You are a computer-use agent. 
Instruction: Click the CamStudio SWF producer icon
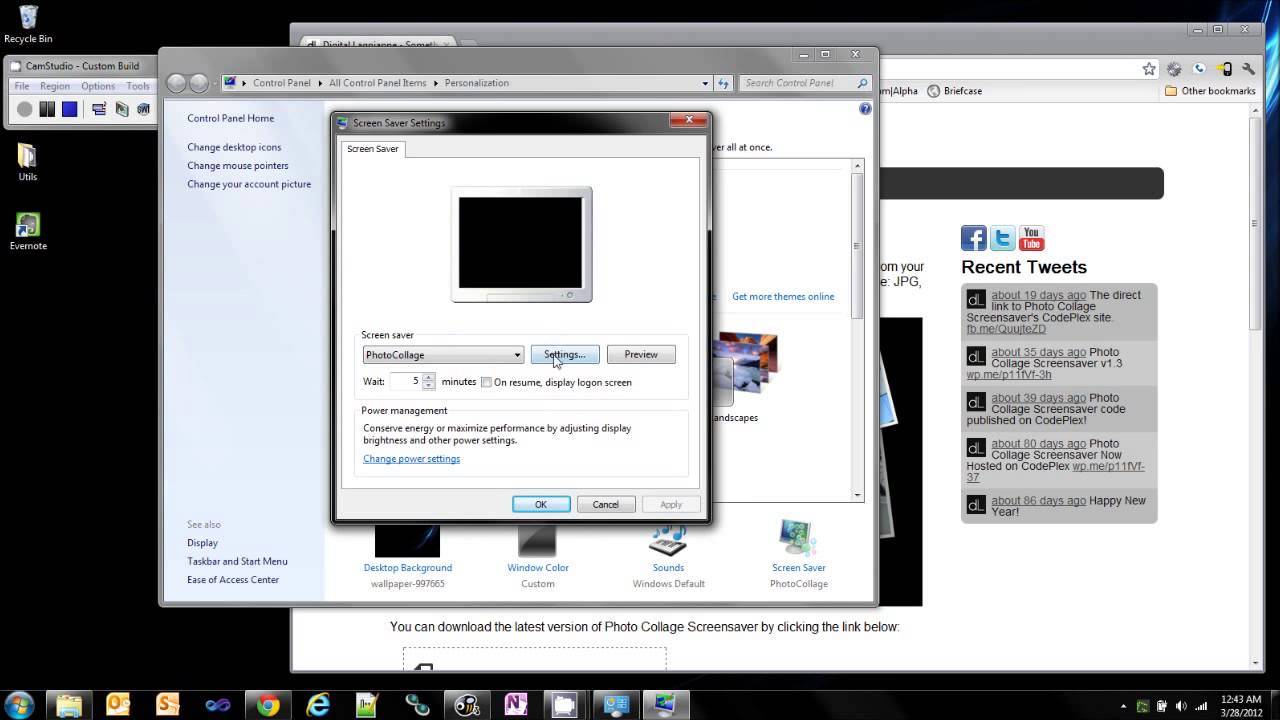[x=143, y=109]
